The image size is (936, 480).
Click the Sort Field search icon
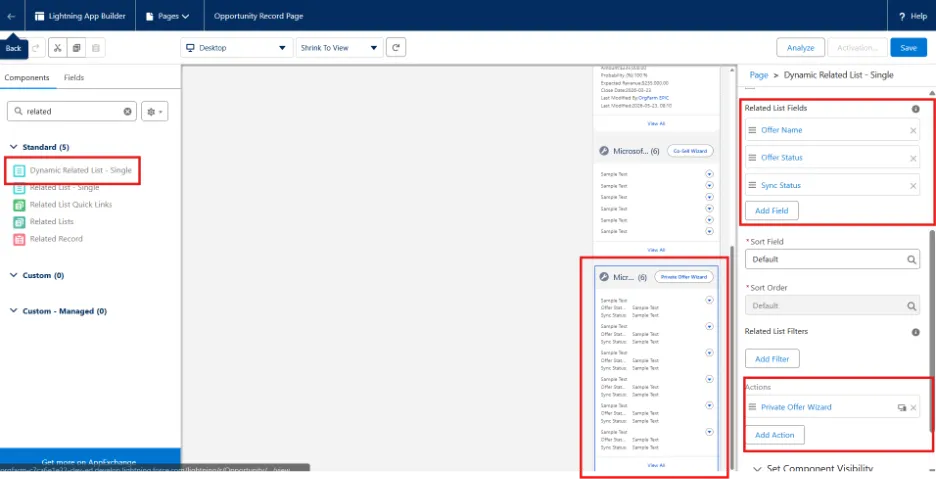pyautogui.click(x=912, y=260)
